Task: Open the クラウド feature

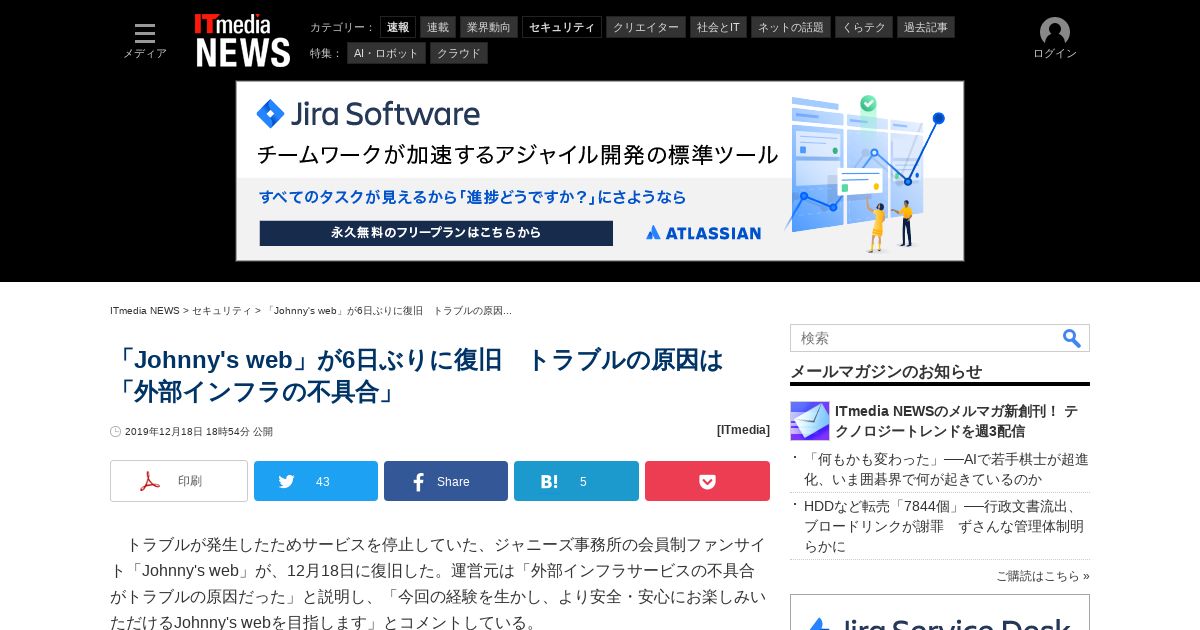Action: (x=459, y=53)
